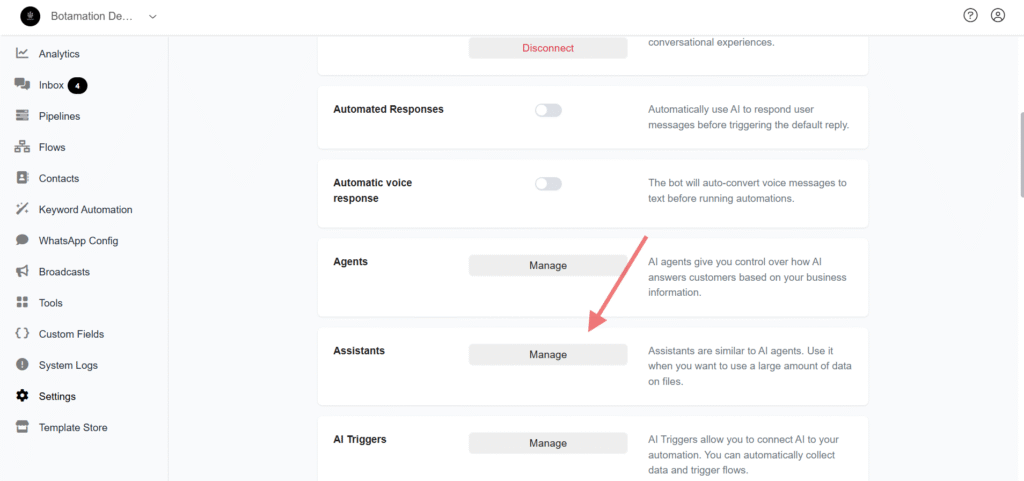
Task: Open the Flows diagram icon
Action: 22,147
